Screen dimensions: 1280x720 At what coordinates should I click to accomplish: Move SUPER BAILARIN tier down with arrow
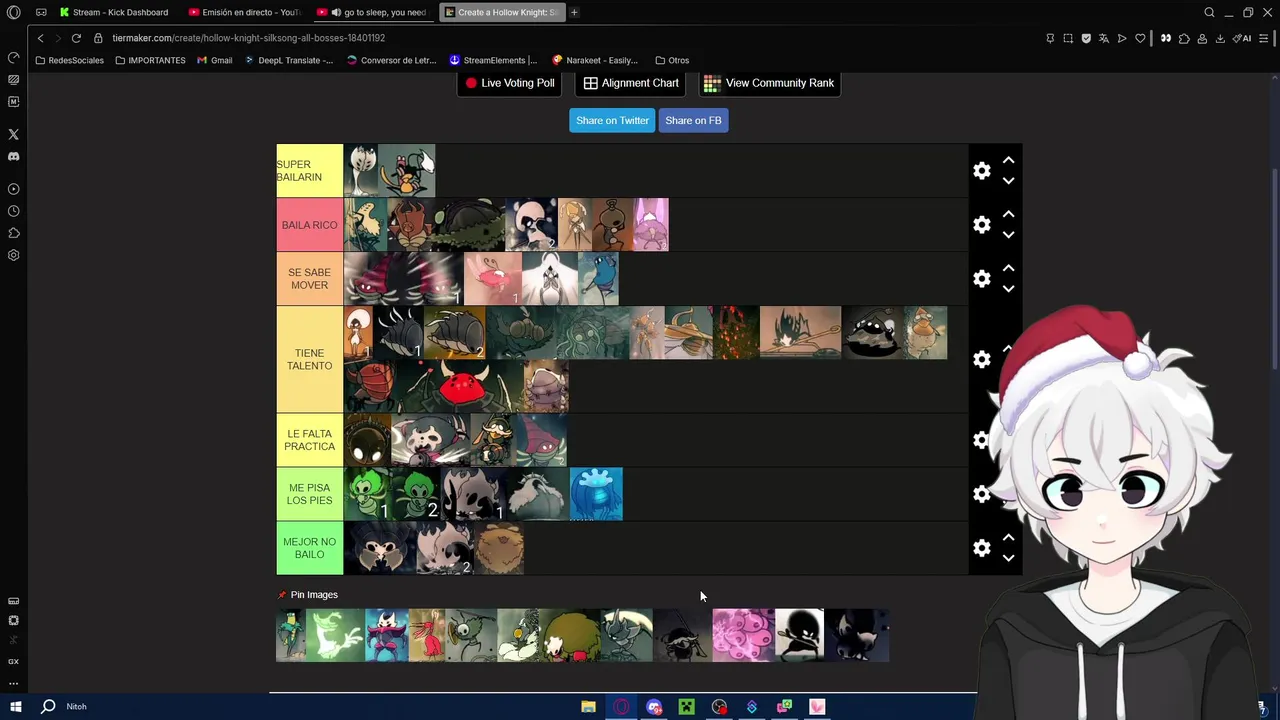[1008, 181]
